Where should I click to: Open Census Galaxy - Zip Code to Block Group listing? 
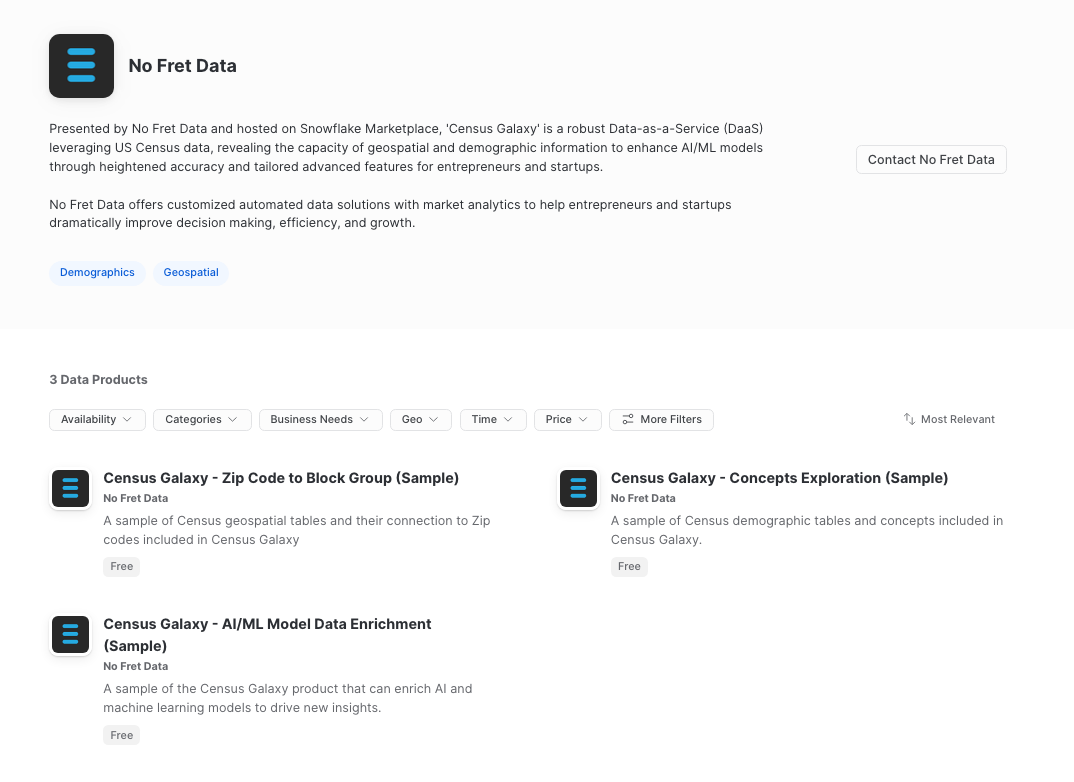tap(281, 478)
